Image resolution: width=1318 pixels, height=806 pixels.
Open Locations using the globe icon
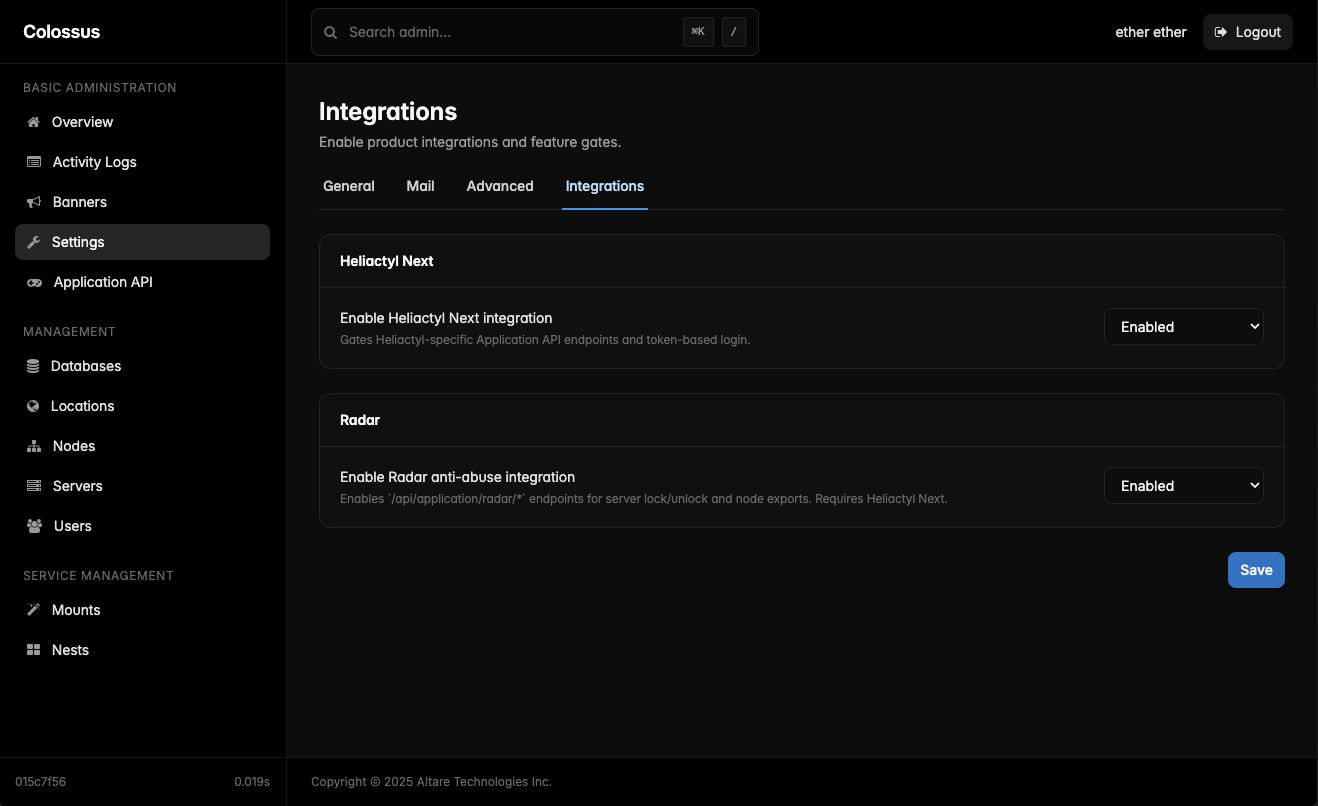tap(33, 406)
